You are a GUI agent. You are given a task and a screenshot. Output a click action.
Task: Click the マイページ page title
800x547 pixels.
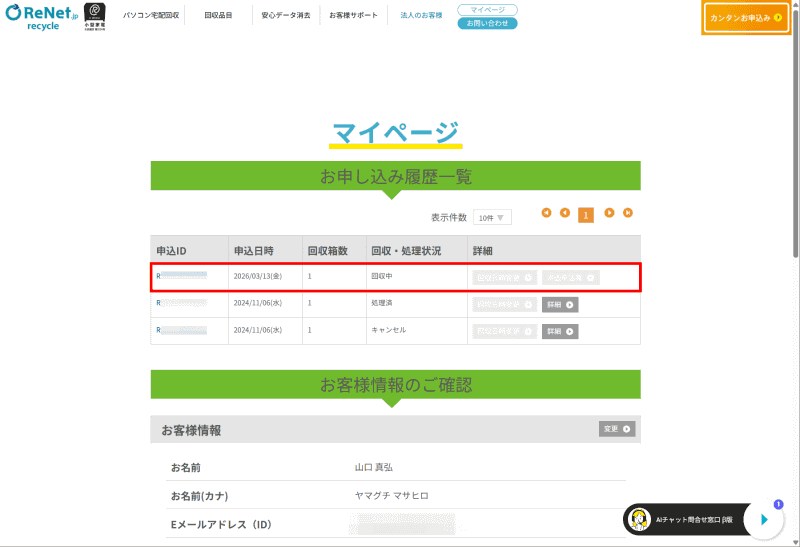(395, 133)
